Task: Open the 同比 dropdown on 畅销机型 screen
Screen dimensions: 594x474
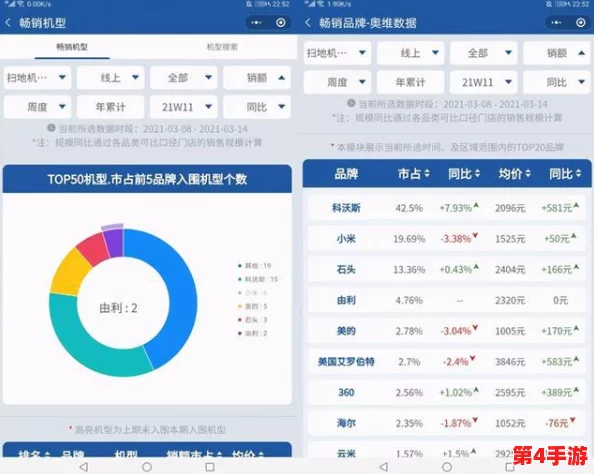Action: click(x=257, y=107)
